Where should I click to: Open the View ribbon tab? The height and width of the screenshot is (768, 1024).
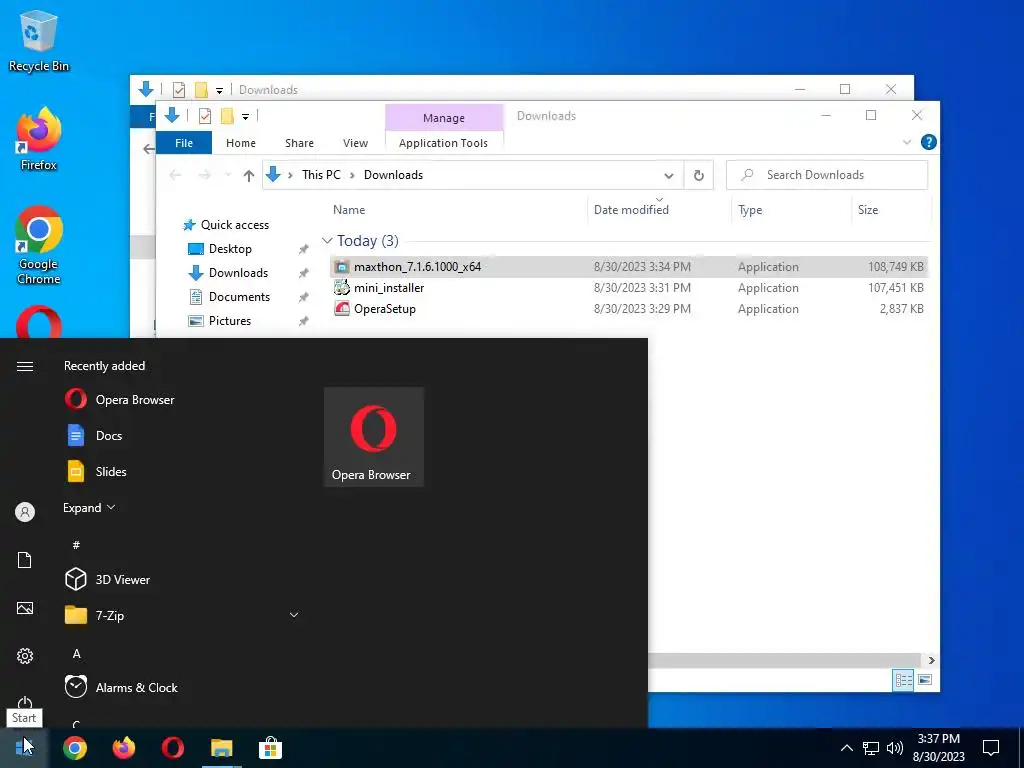(x=355, y=143)
